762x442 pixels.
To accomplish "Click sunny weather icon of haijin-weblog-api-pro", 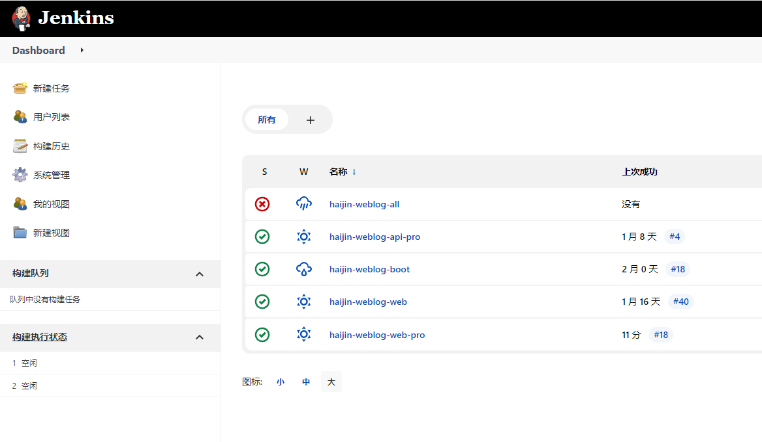I will coord(304,237).
